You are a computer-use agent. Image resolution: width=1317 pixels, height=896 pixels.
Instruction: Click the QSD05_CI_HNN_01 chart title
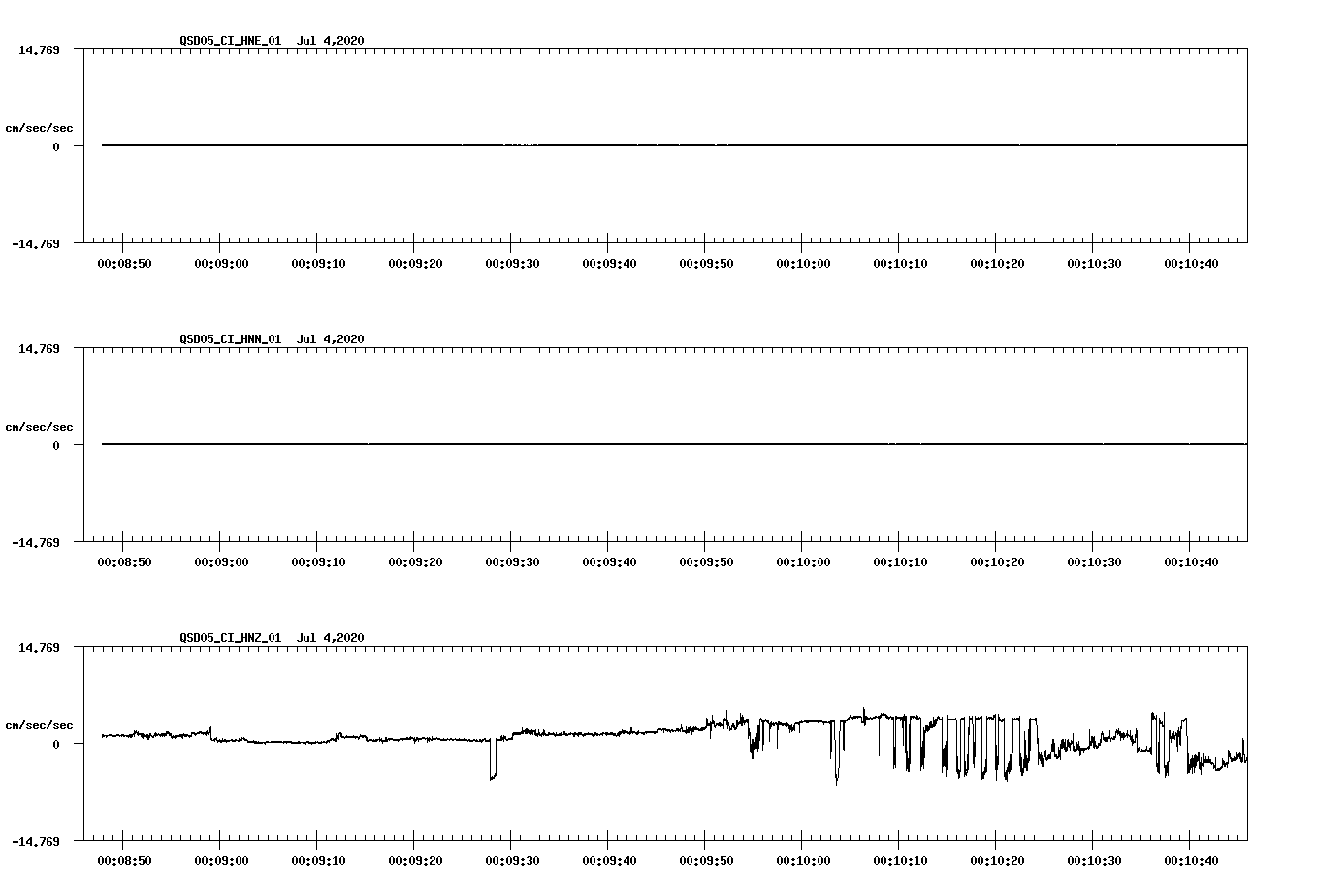point(272,338)
